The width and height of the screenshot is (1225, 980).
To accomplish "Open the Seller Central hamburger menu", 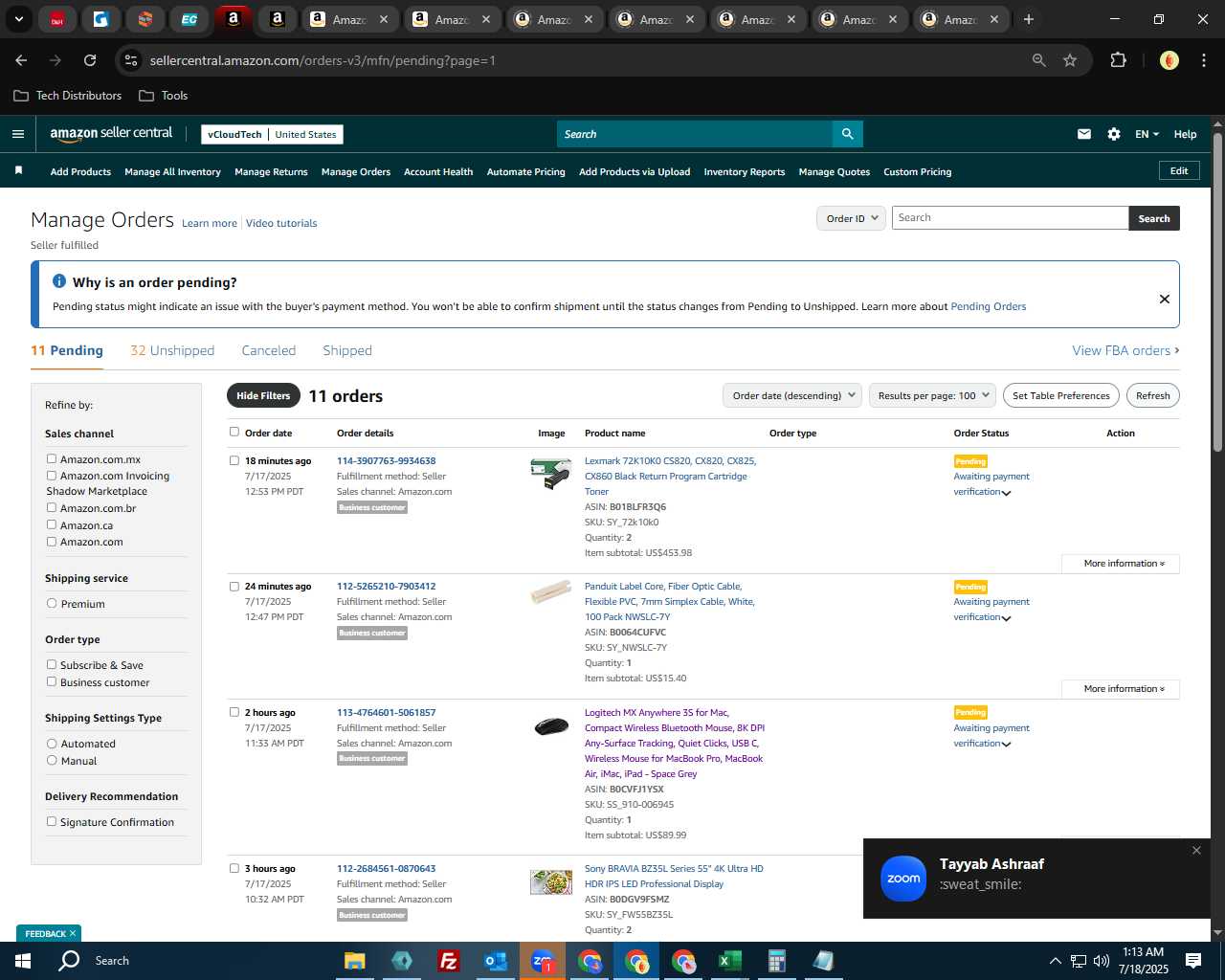I will (x=18, y=134).
